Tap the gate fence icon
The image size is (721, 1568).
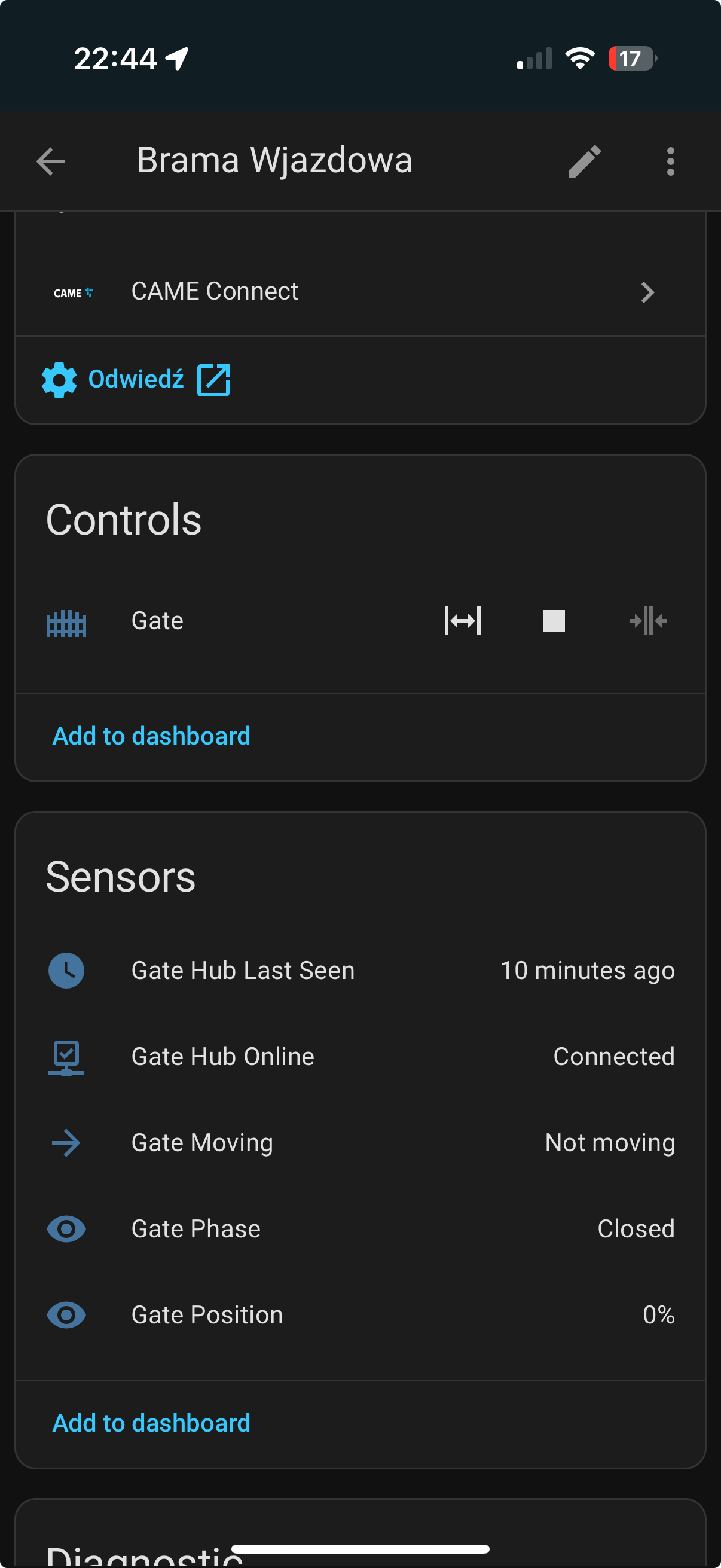click(66, 623)
